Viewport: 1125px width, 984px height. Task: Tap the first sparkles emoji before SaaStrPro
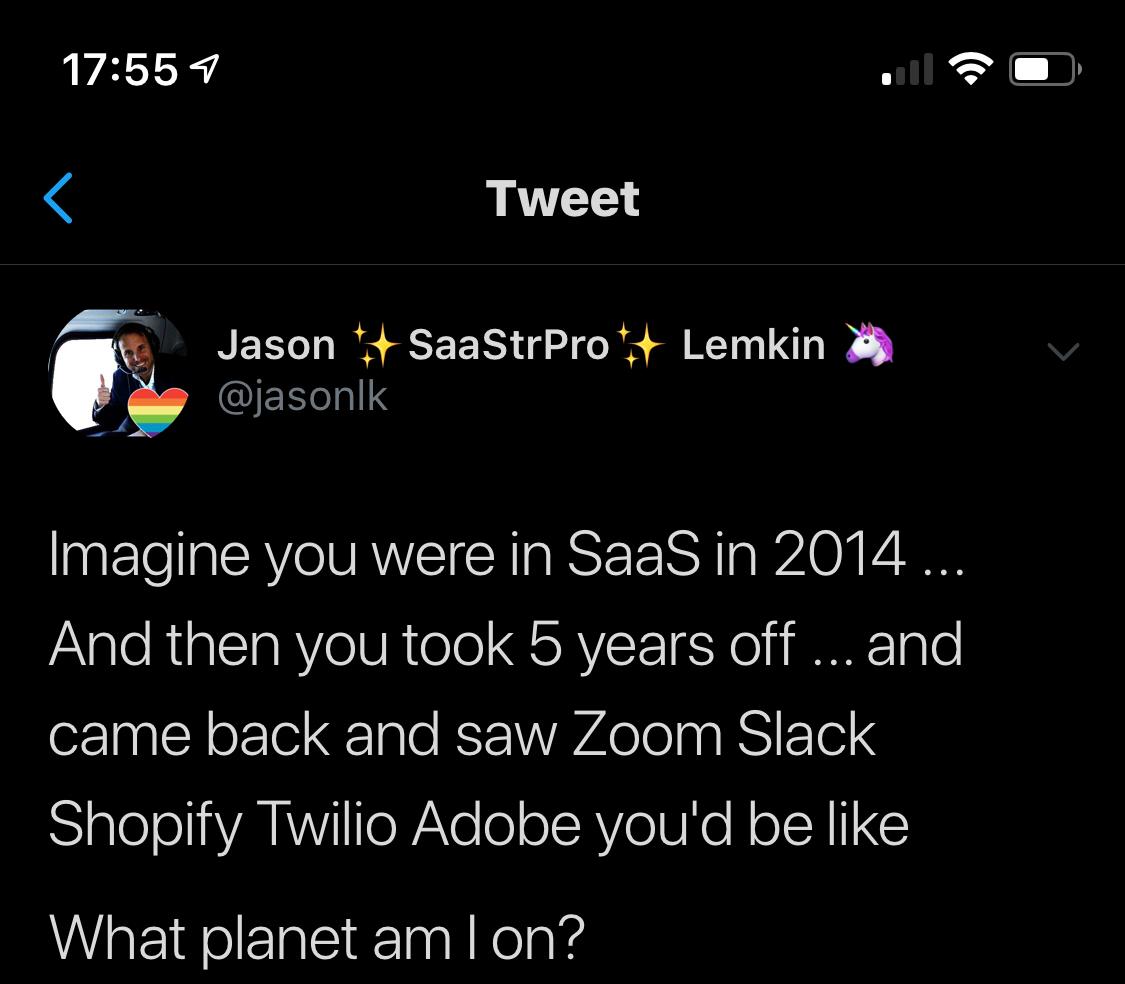[373, 346]
